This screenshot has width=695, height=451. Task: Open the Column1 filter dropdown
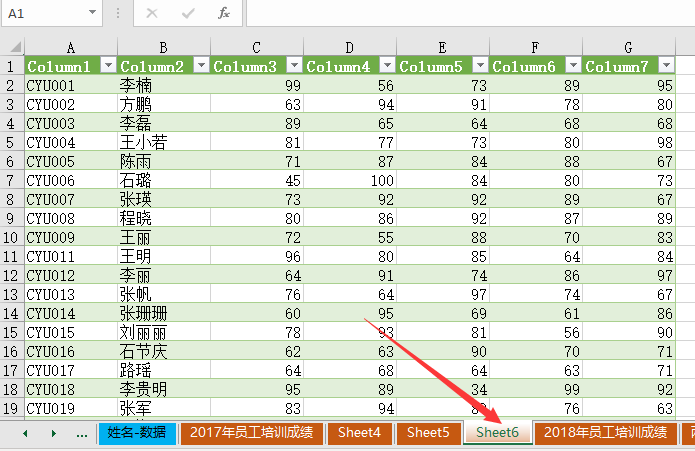coord(108,66)
